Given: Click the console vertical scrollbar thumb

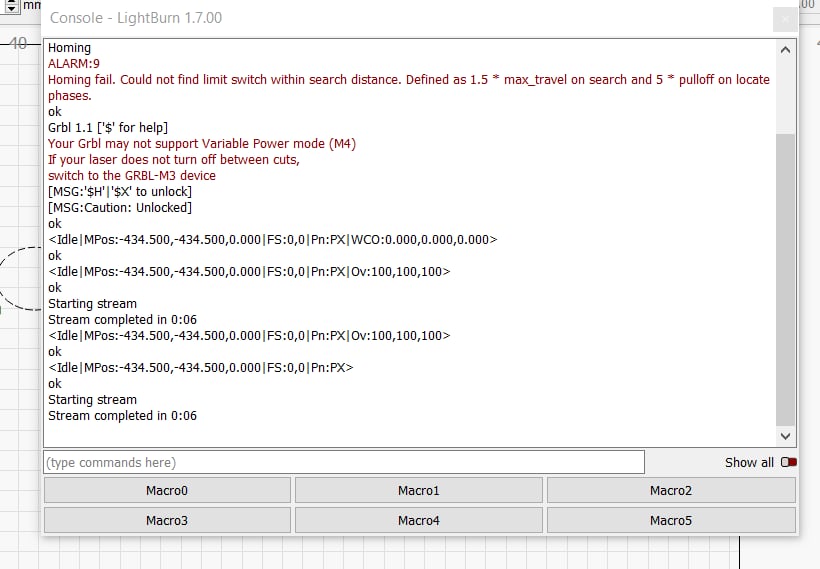Looking at the screenshot, I should [786, 280].
